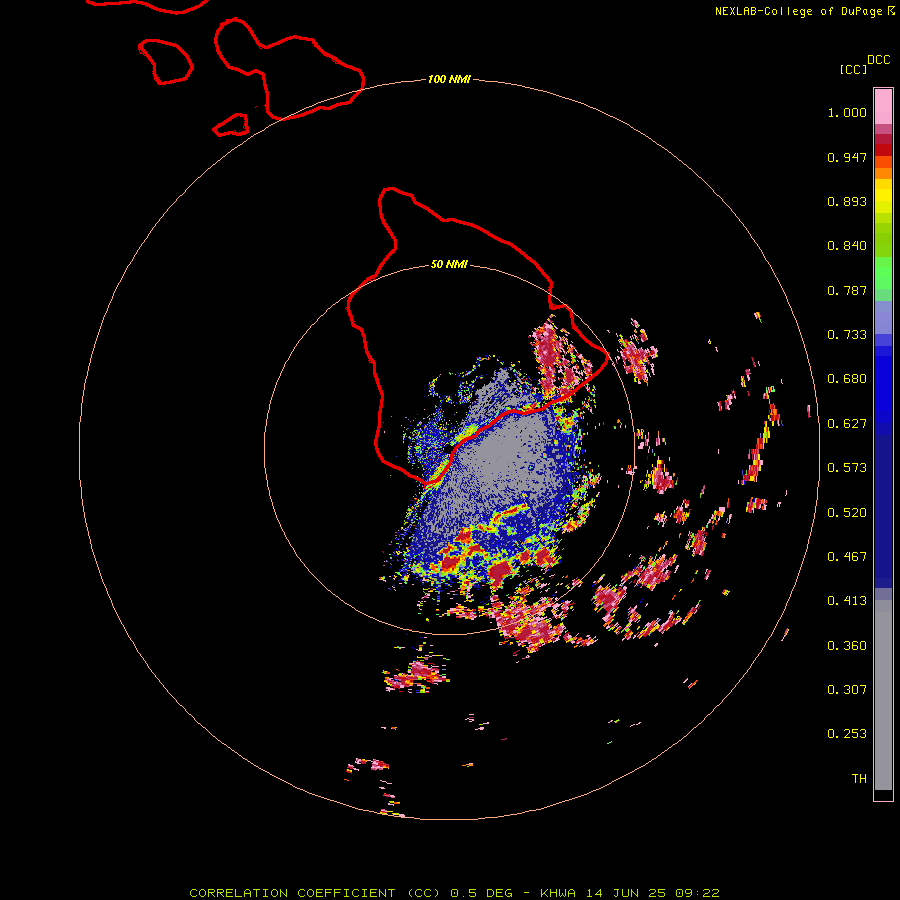The height and width of the screenshot is (900, 900).
Task: Click the 0.467 scale value
Action: click(847, 556)
